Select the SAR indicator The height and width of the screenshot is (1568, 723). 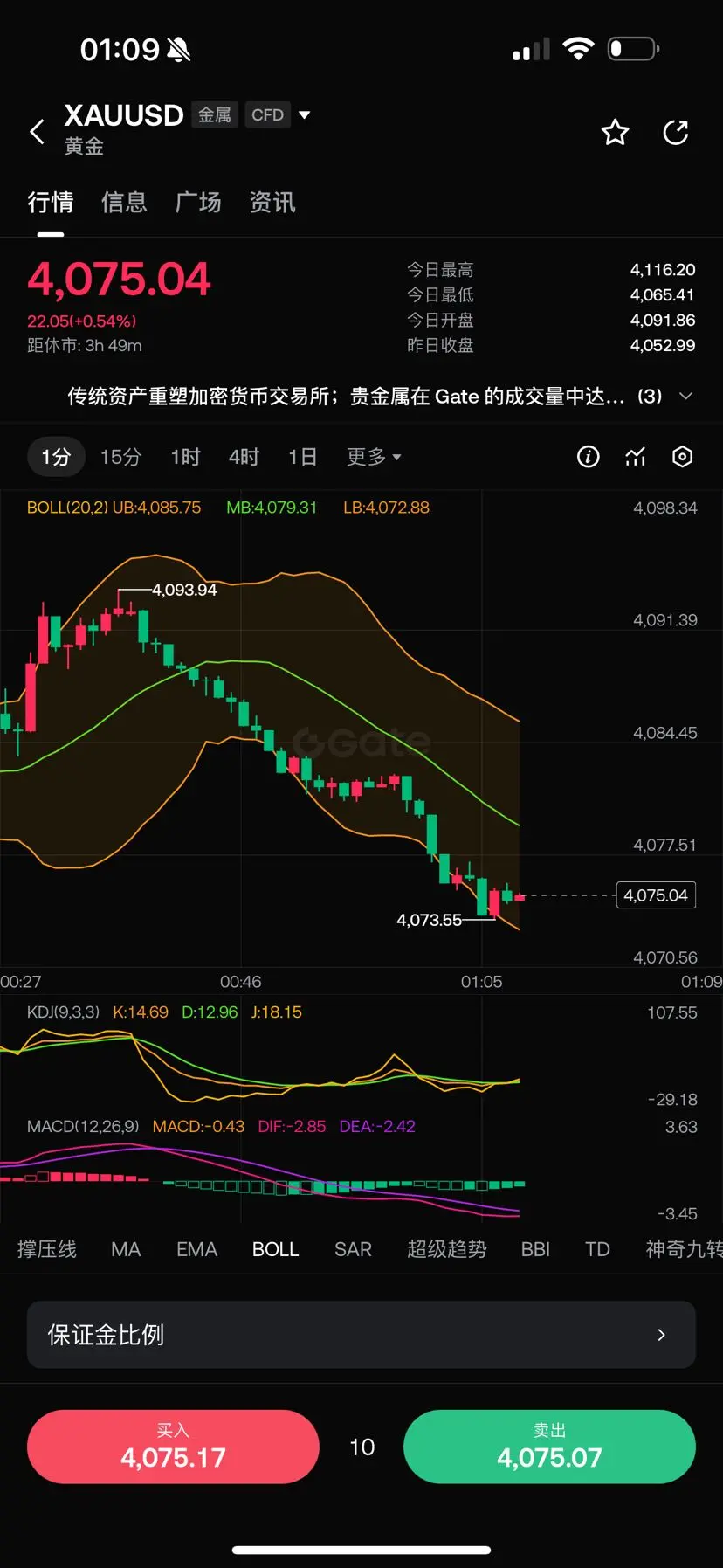(354, 1249)
